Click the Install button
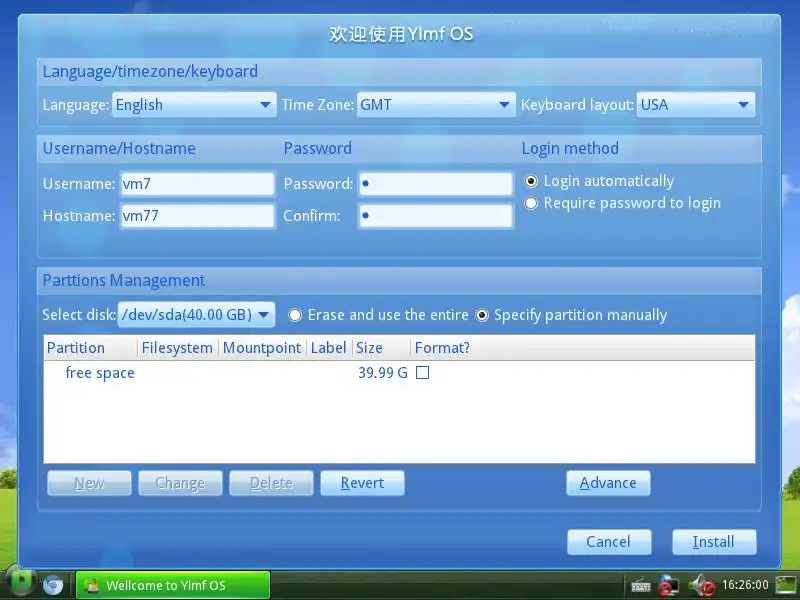 pos(714,541)
